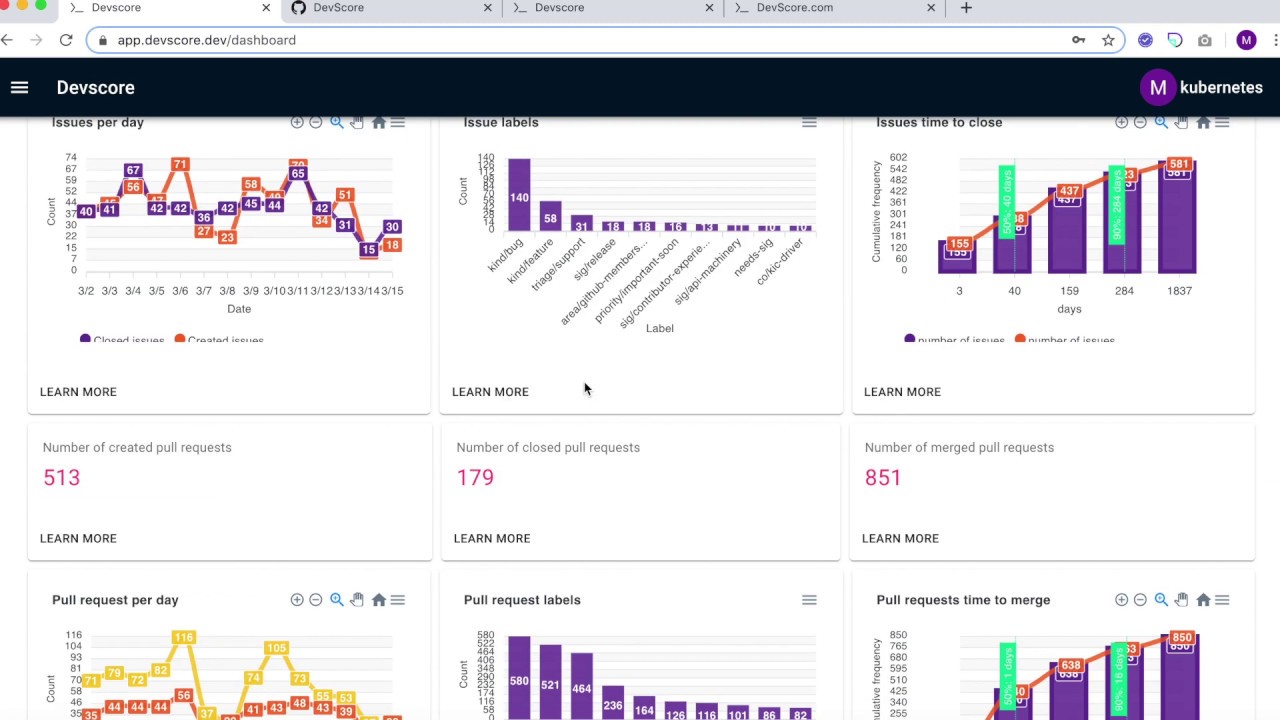1280x720 pixels.
Task: Select zoom tool in Pull request per day
Action: pos(337,600)
